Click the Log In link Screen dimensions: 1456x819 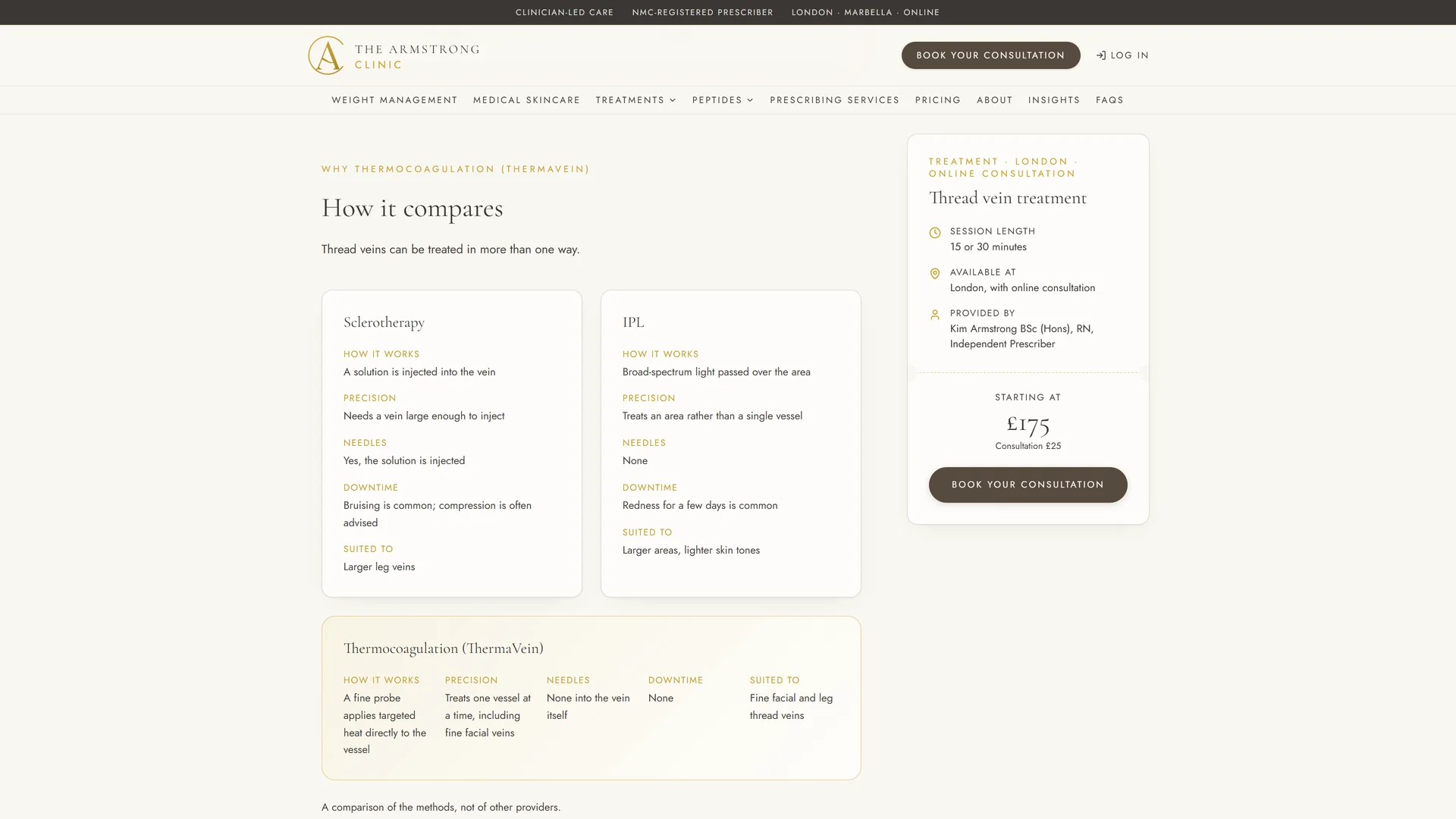pyautogui.click(x=1122, y=55)
